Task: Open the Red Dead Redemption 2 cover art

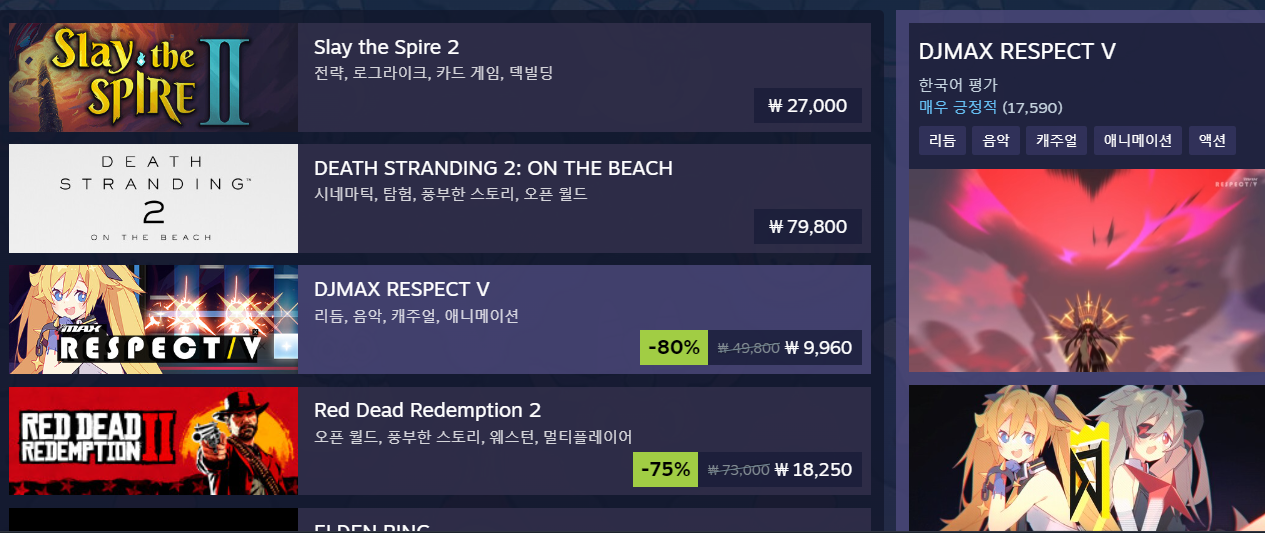Action: coord(153,441)
